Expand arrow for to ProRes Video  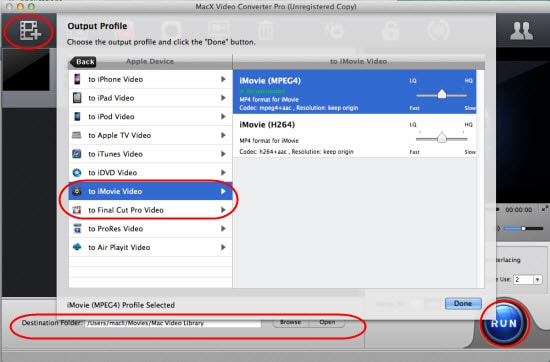click(223, 228)
